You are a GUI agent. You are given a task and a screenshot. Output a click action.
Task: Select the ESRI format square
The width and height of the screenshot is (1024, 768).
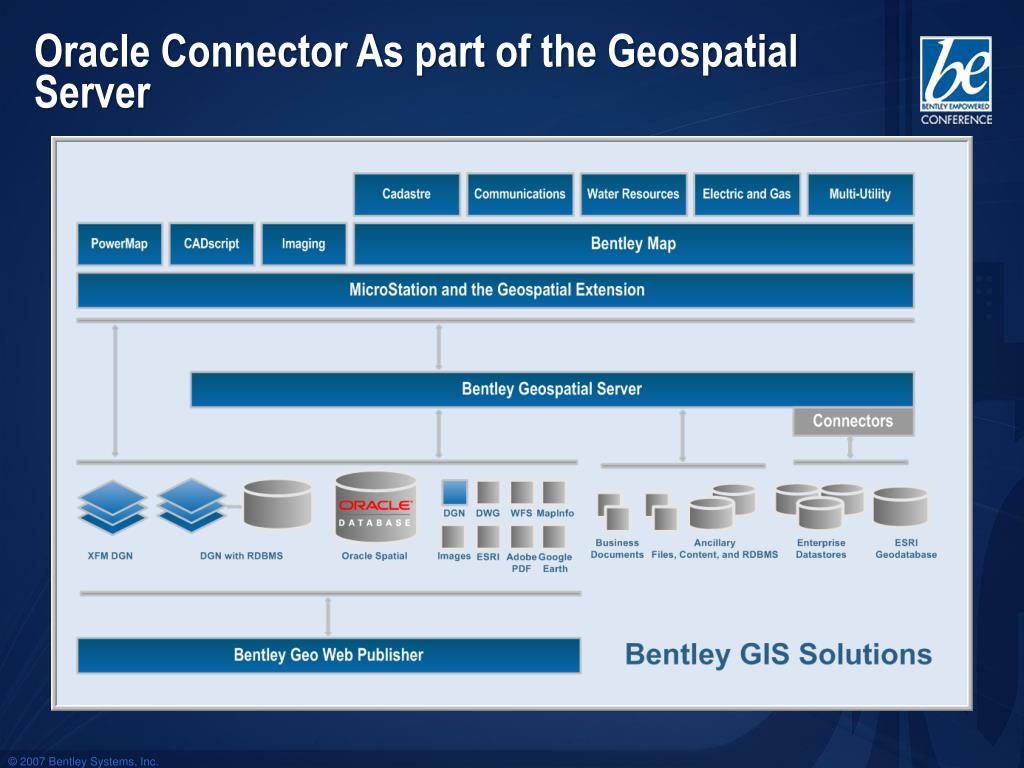point(488,536)
